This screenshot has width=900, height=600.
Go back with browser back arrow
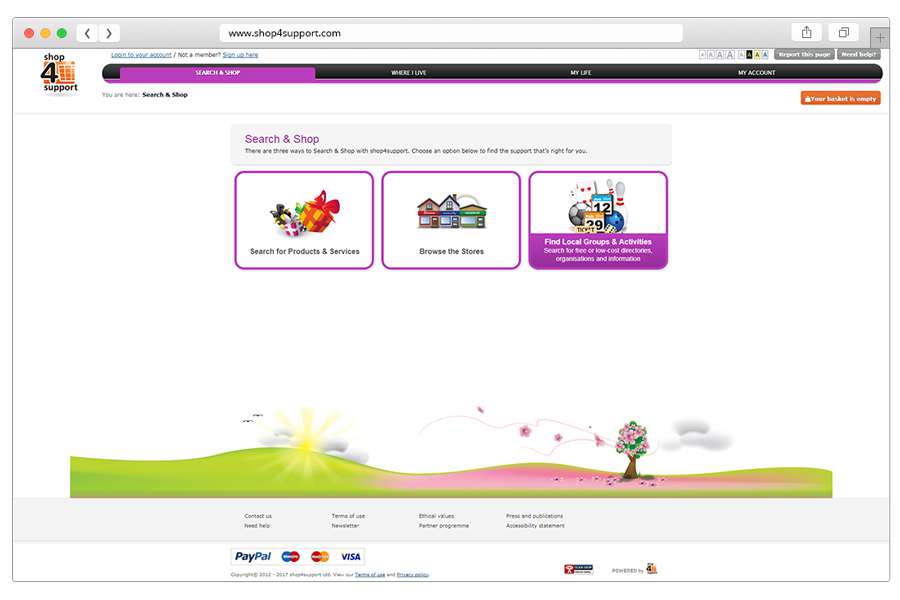pyautogui.click(x=87, y=33)
